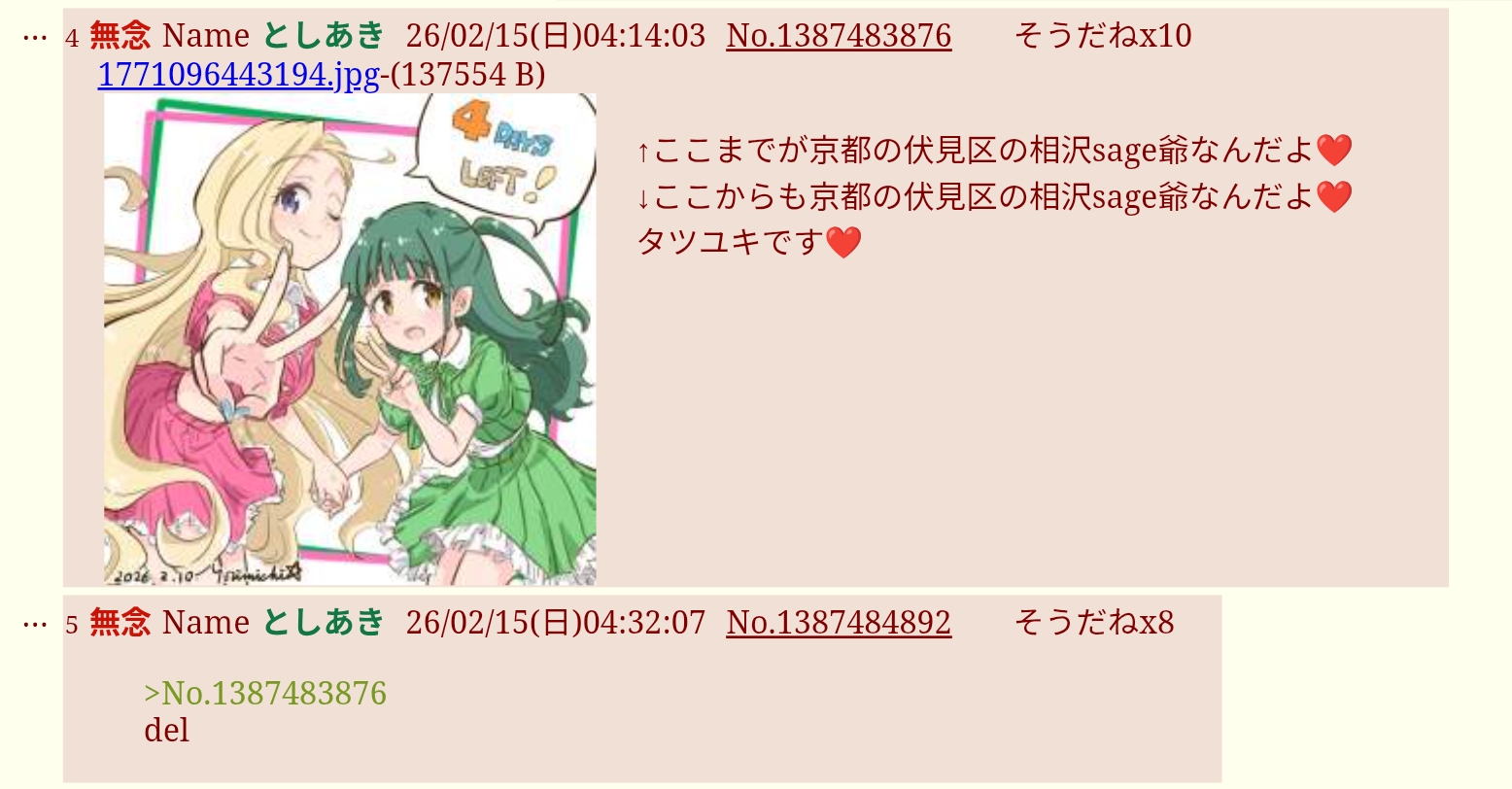
Task: Click the 26/02/15(日)04:14:03 timestamp
Action: (556, 36)
